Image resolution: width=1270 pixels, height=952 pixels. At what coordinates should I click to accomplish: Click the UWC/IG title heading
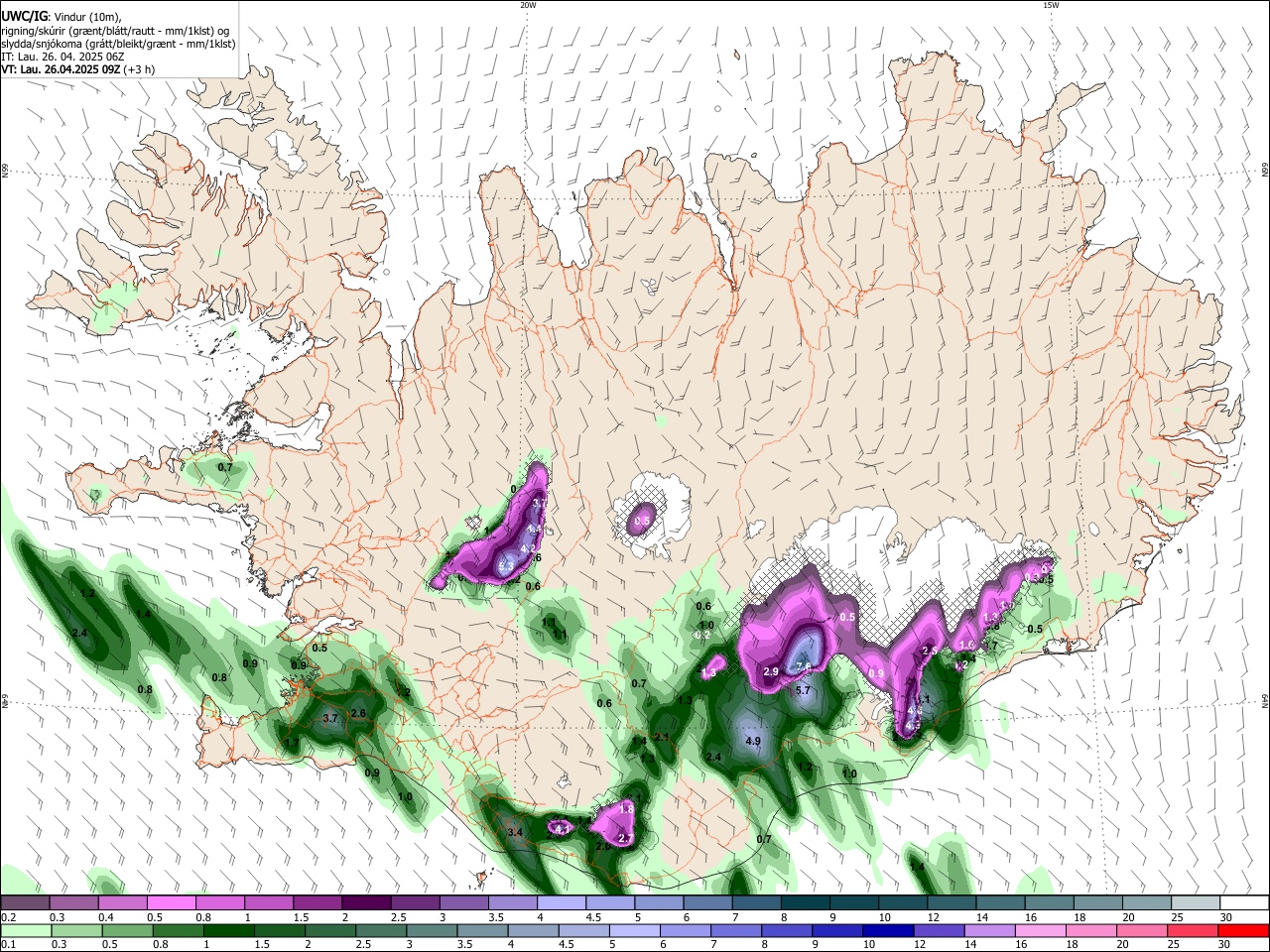coord(24,15)
